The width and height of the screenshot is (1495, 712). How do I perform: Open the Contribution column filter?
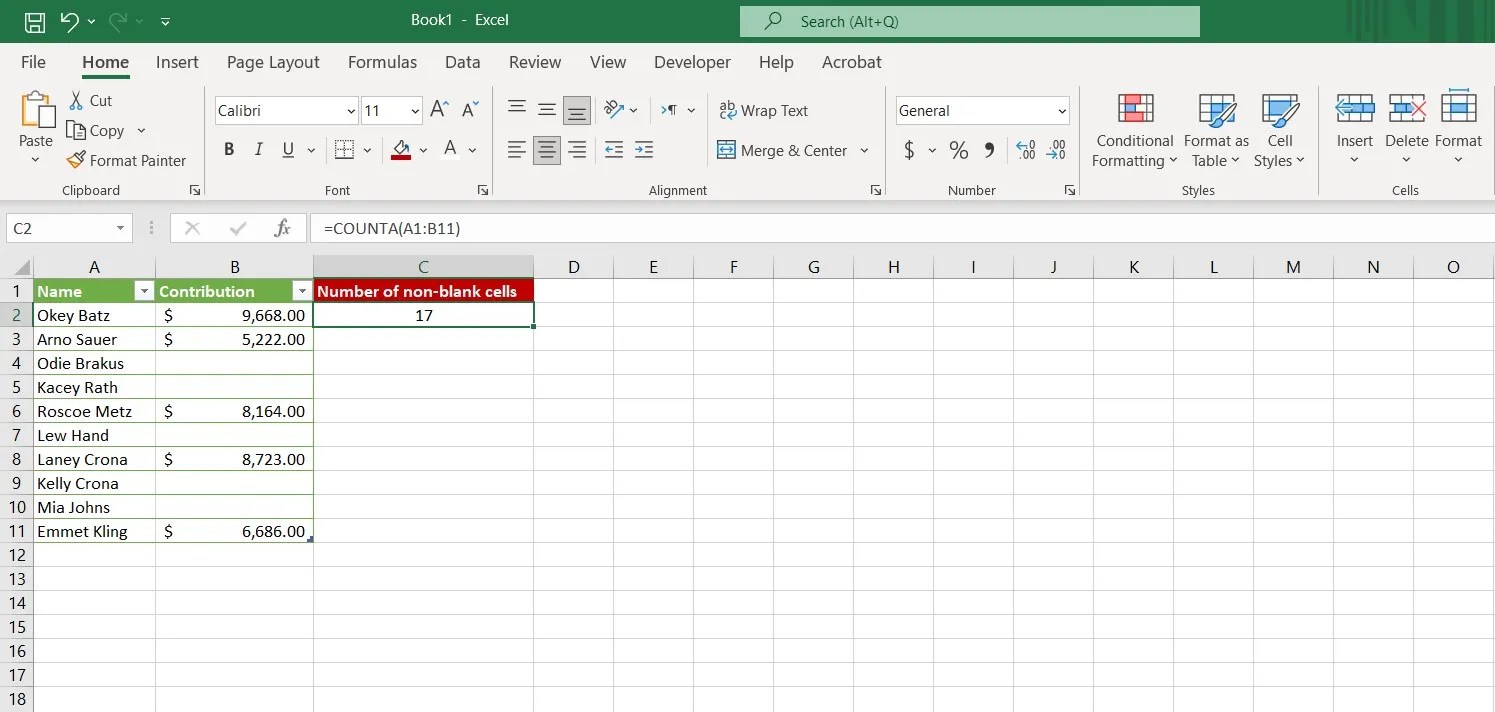(302, 290)
